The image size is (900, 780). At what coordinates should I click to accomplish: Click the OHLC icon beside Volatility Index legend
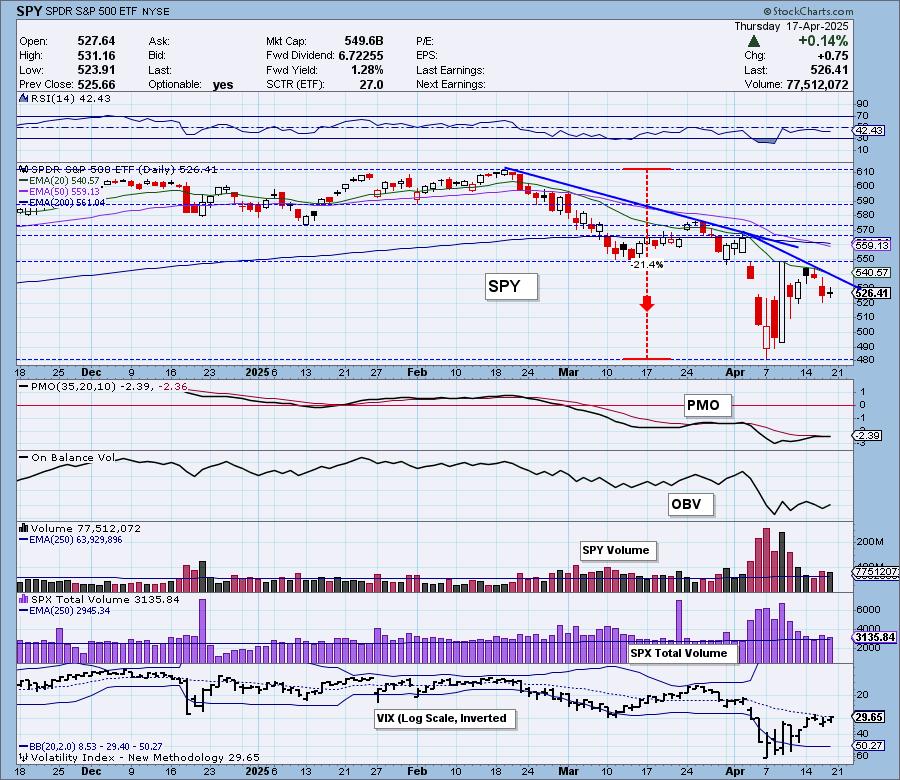24,757
